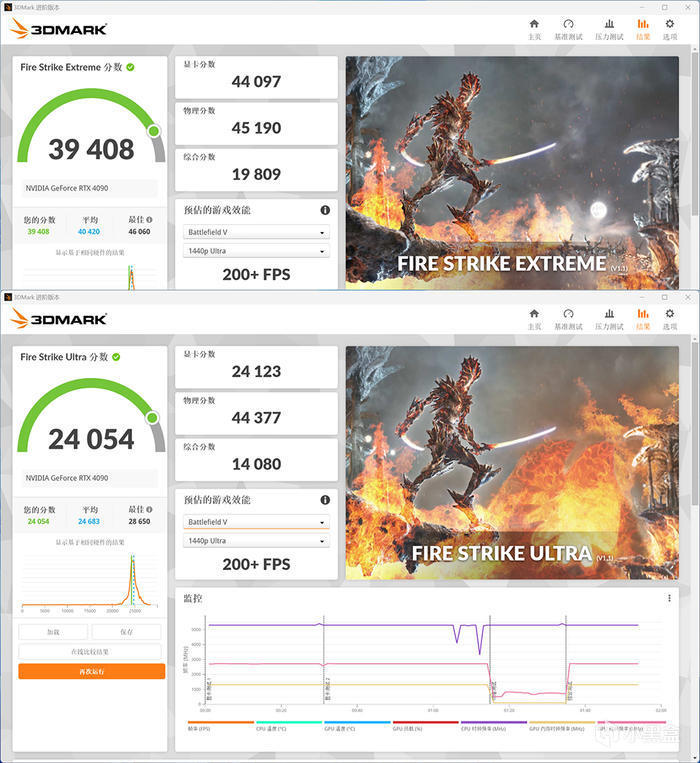700x763 pixels.
Task: Click the Load (加载) button
Action: (53, 632)
